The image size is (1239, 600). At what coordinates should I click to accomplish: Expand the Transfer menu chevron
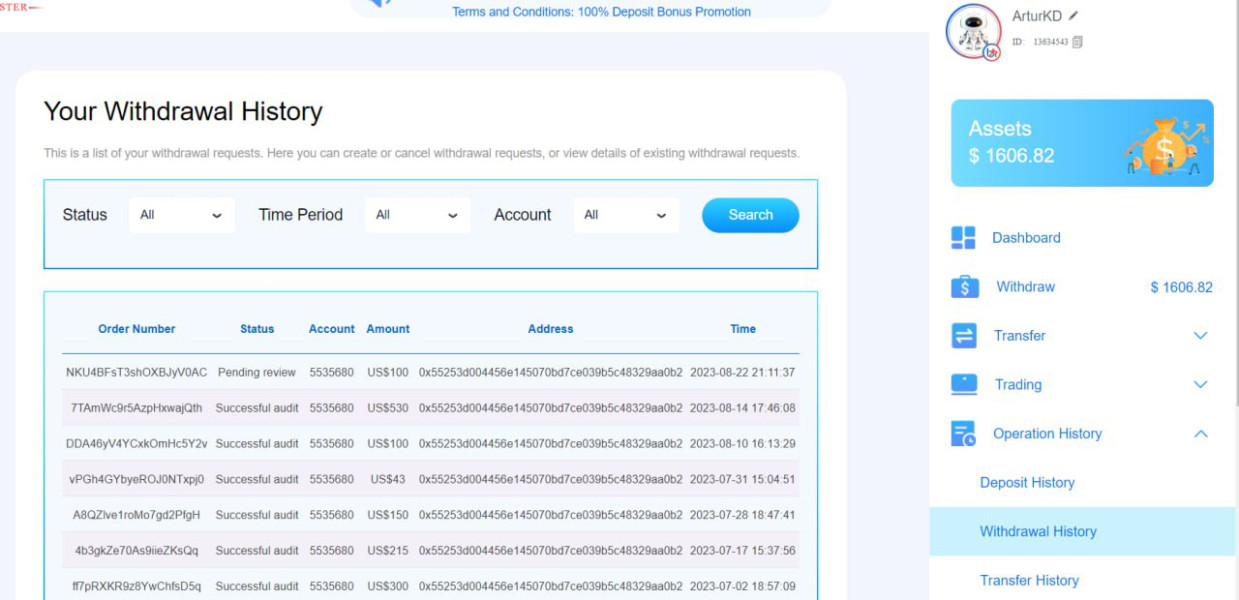point(1201,336)
